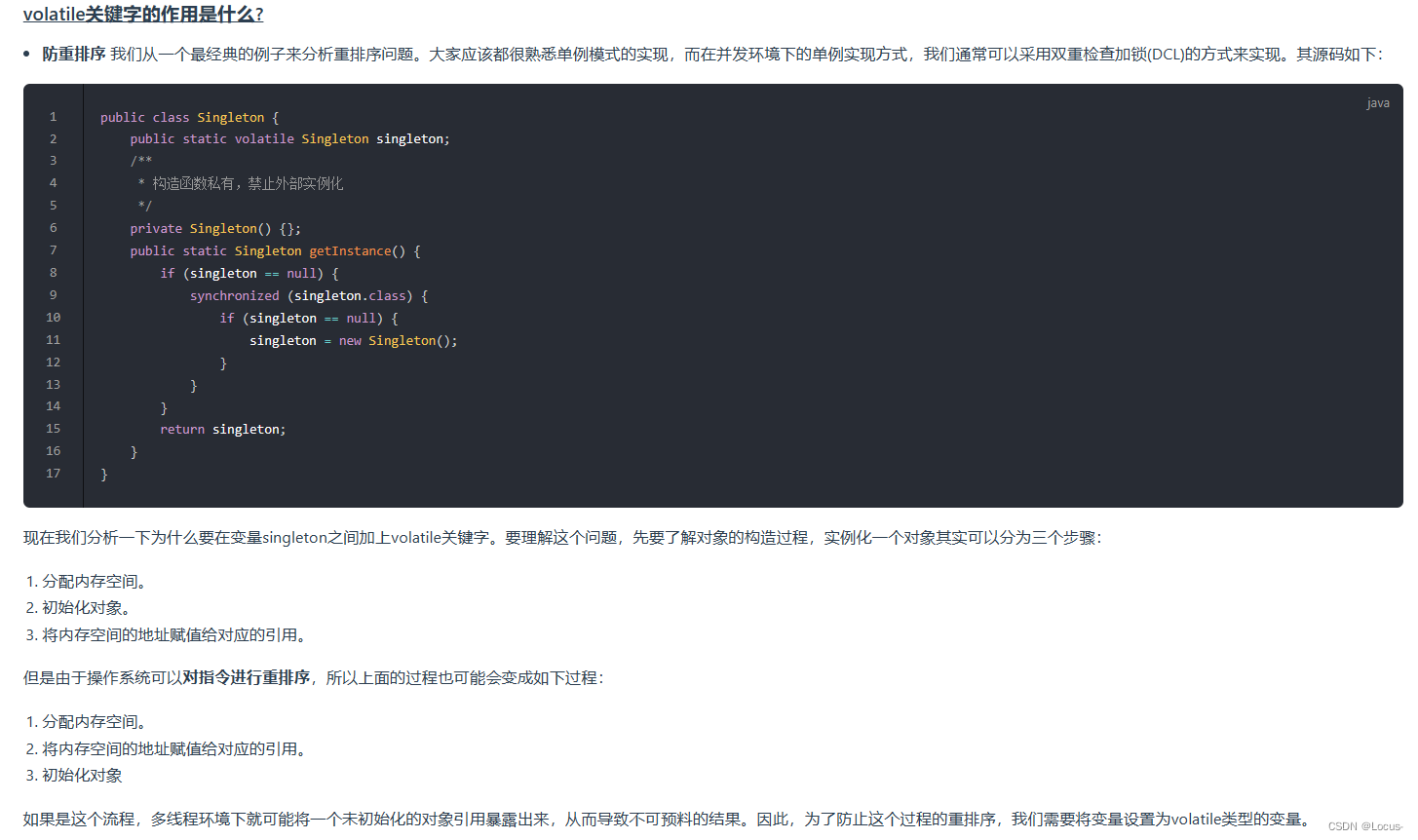Viewport: 1418px width, 840px height.
Task: Click the 'synchronized (singleton.class) {' line
Action: (x=309, y=295)
